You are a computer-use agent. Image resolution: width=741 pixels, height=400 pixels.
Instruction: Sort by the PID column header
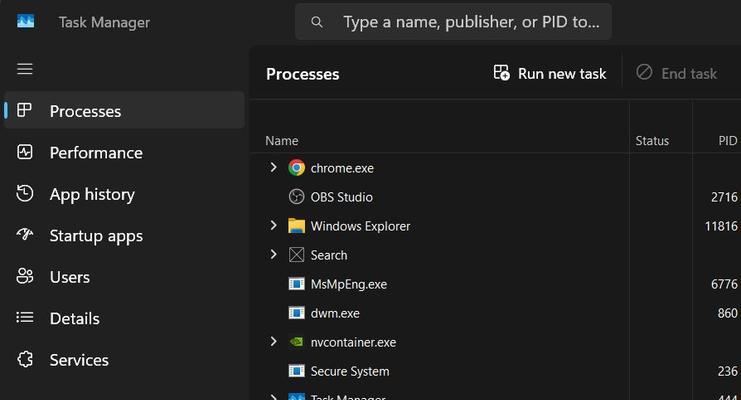[x=727, y=140]
